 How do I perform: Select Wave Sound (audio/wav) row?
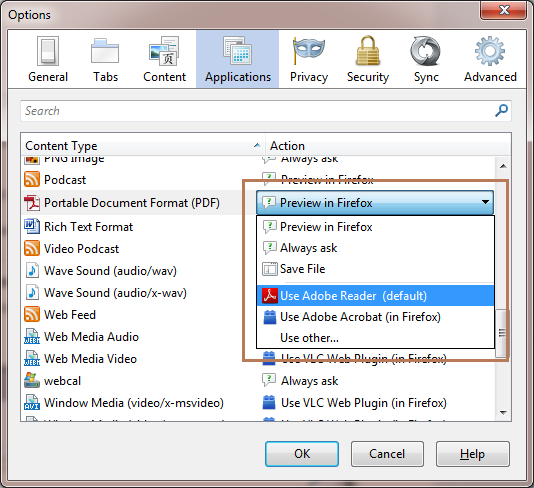(139, 270)
